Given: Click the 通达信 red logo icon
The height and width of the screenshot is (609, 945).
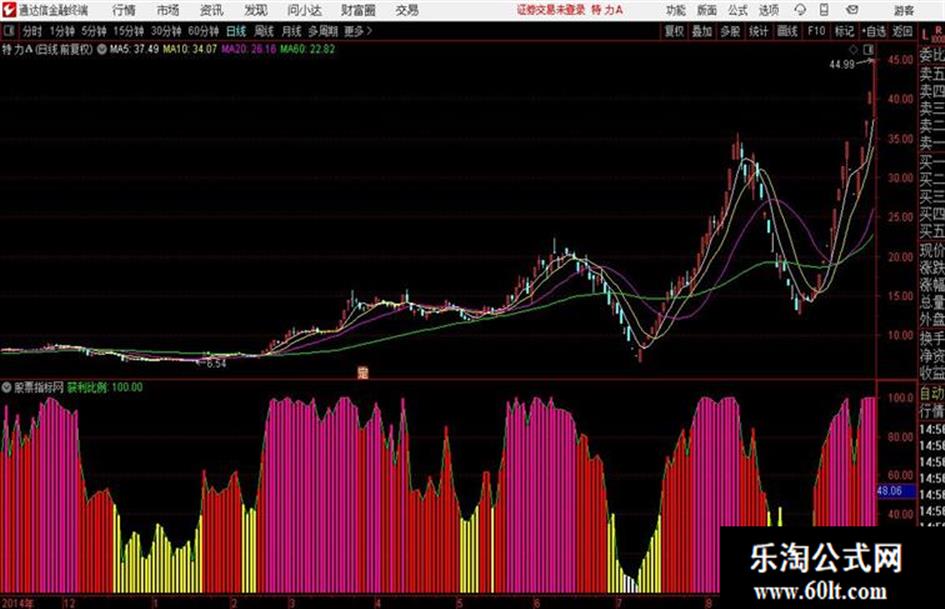Looking at the screenshot, I should pos(9,10).
